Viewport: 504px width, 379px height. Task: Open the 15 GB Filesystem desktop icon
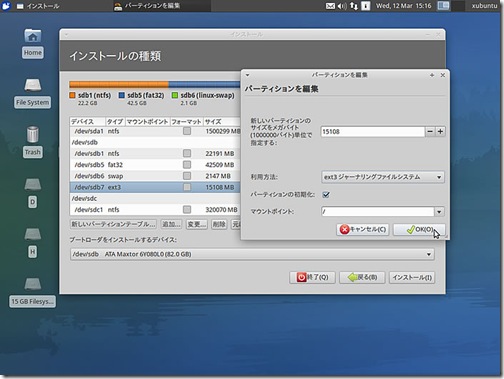click(x=33, y=284)
